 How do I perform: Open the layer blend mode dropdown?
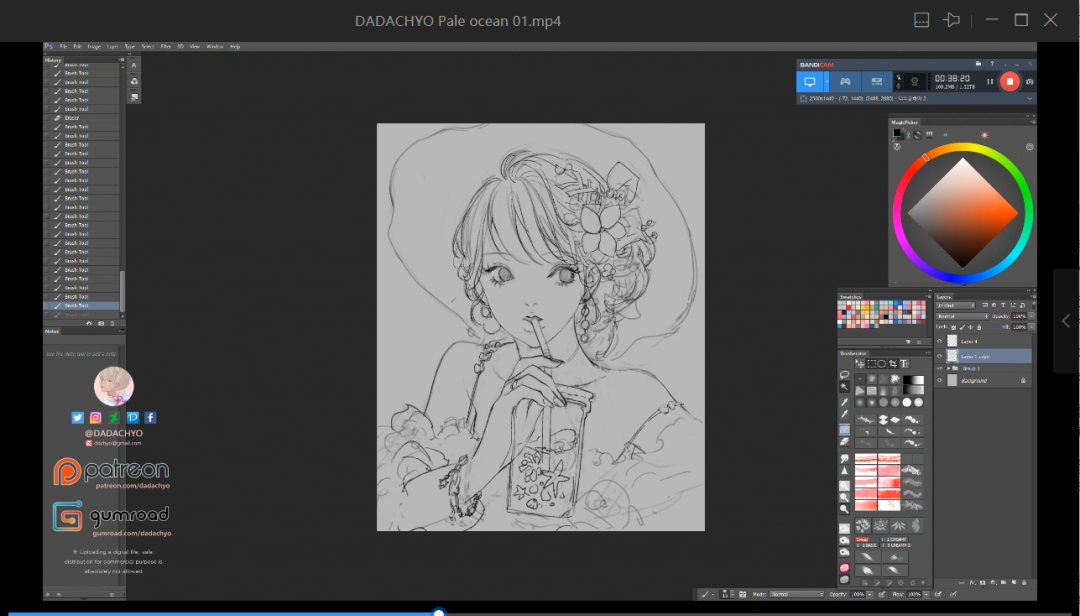click(x=963, y=316)
